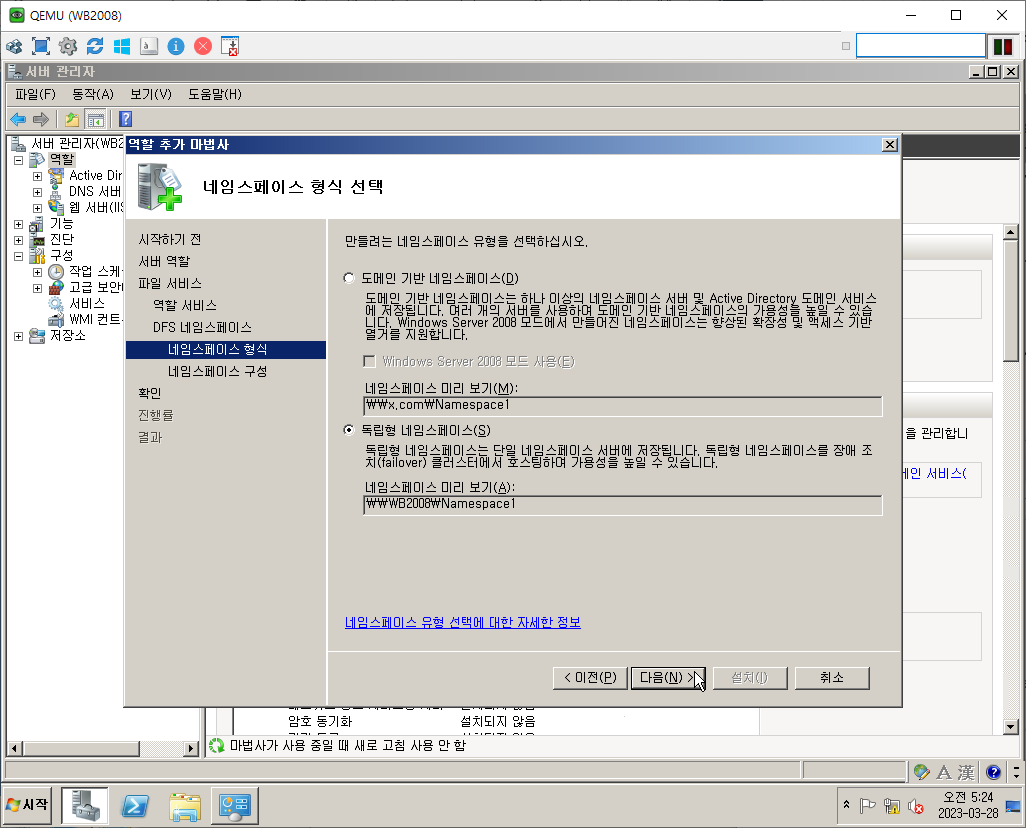Select 서비스 in the tree
1026x828 pixels.
(87, 304)
